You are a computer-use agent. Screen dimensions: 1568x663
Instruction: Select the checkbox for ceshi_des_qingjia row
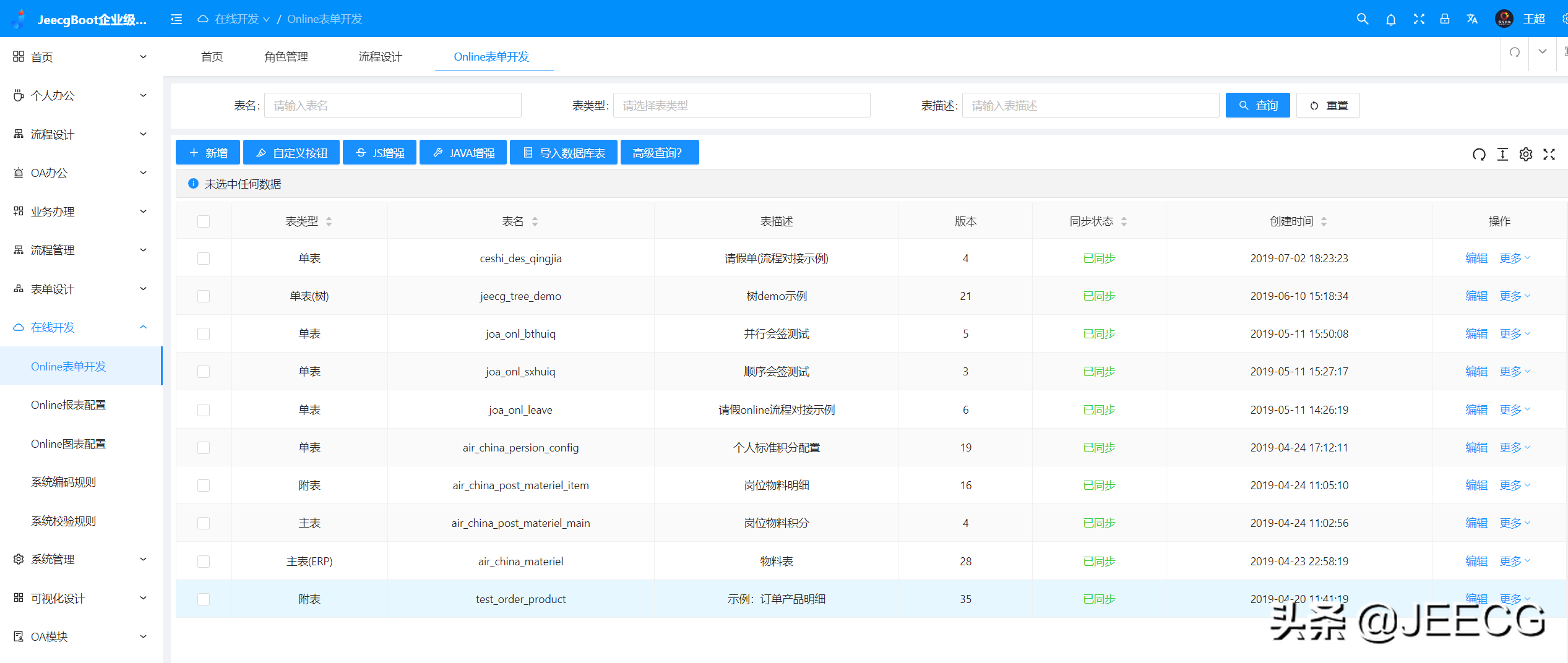tap(204, 259)
